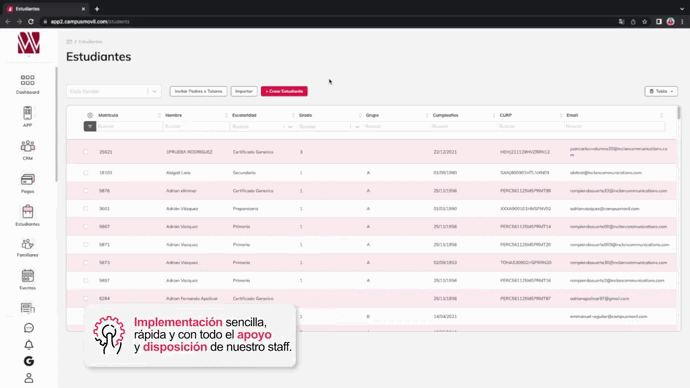
Task: Check the row with matrícula 25621
Action: [x=86, y=152]
